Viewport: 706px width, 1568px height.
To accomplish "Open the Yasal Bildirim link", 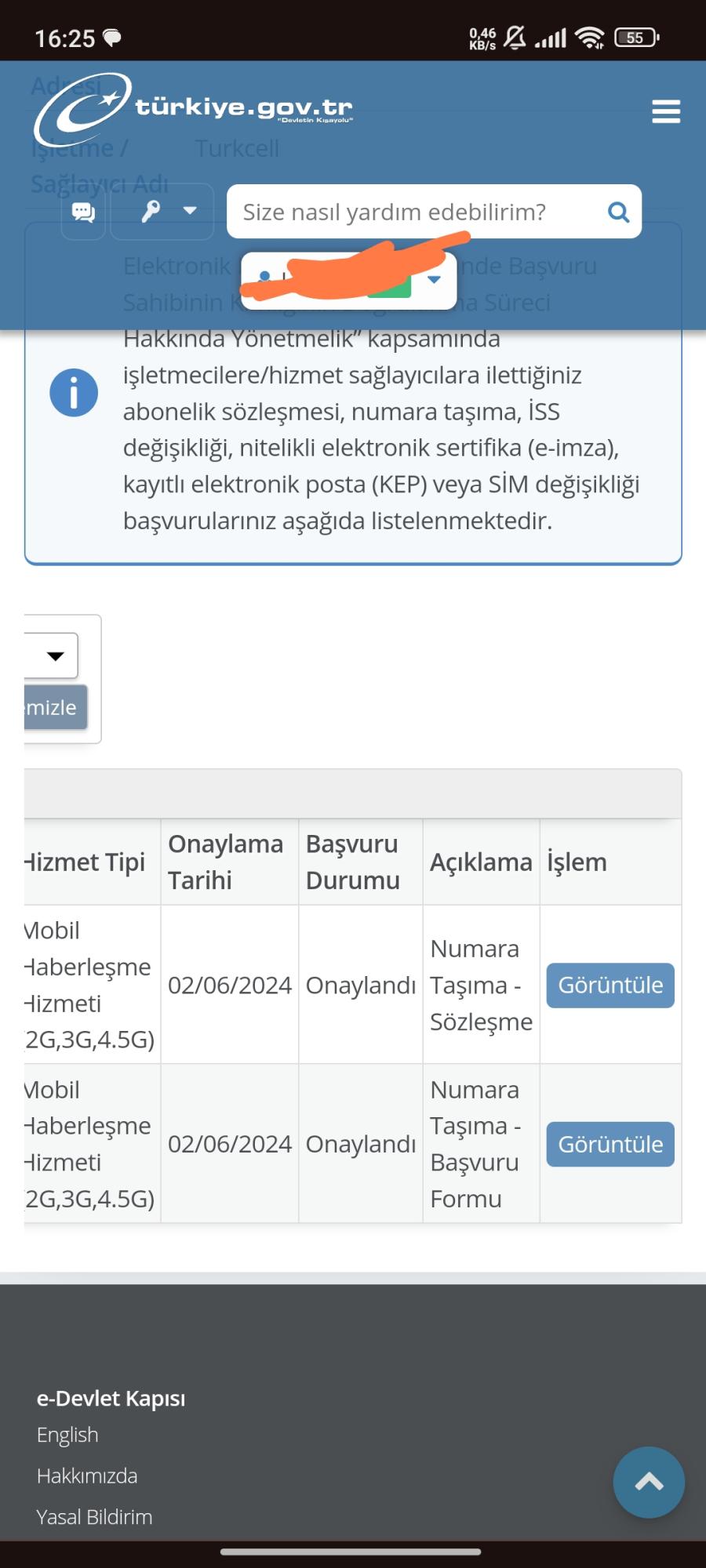I will (x=94, y=1517).
